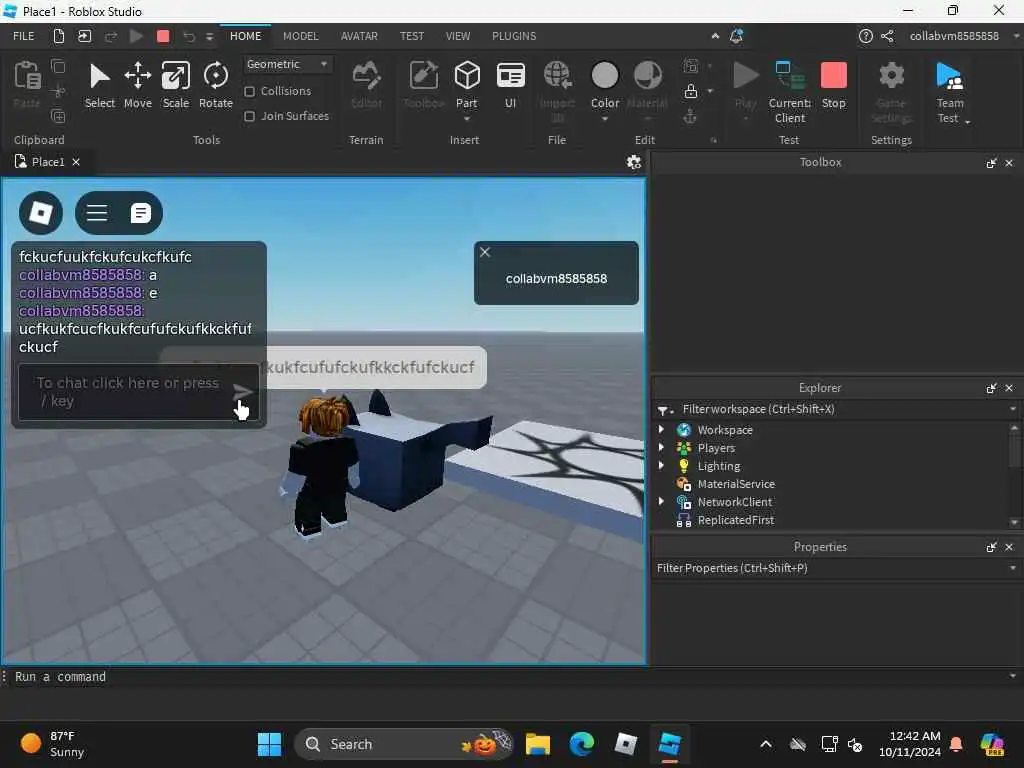Image resolution: width=1024 pixels, height=768 pixels.
Task: Select ReplicatedFirst in Explorer
Action: click(735, 520)
